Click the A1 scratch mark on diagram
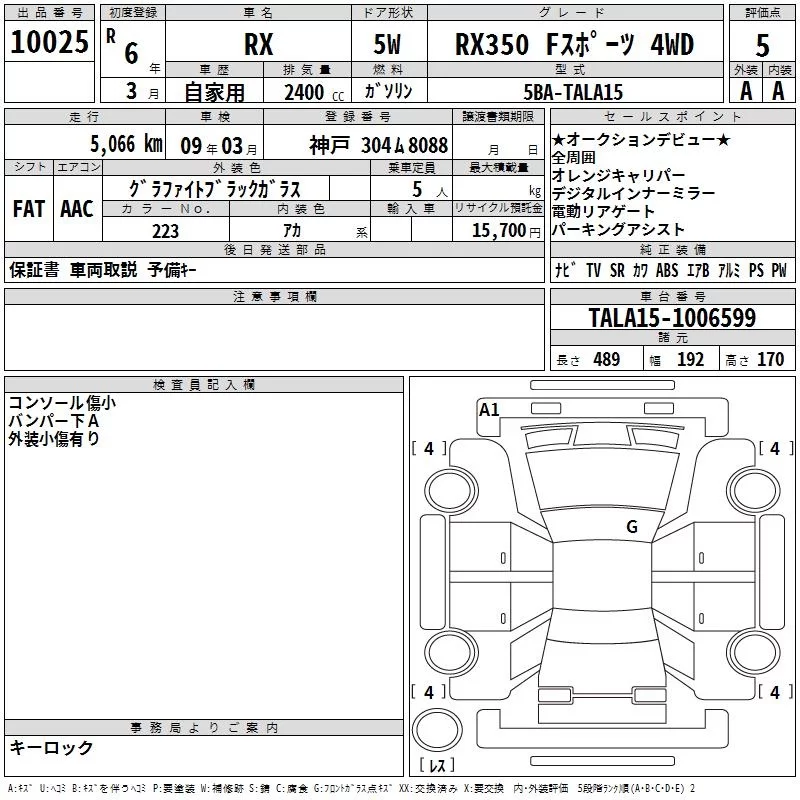Image resolution: width=800 pixels, height=800 pixels. tap(489, 410)
